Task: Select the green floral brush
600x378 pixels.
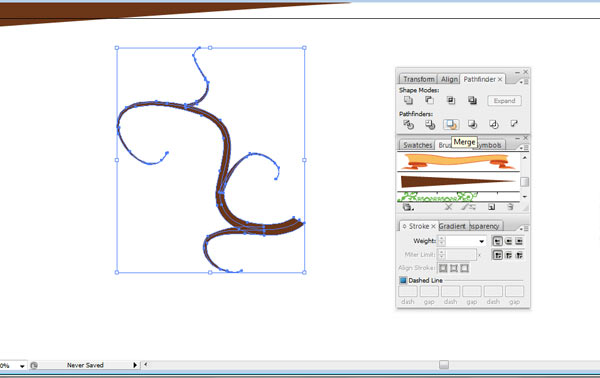Action: coord(458,197)
